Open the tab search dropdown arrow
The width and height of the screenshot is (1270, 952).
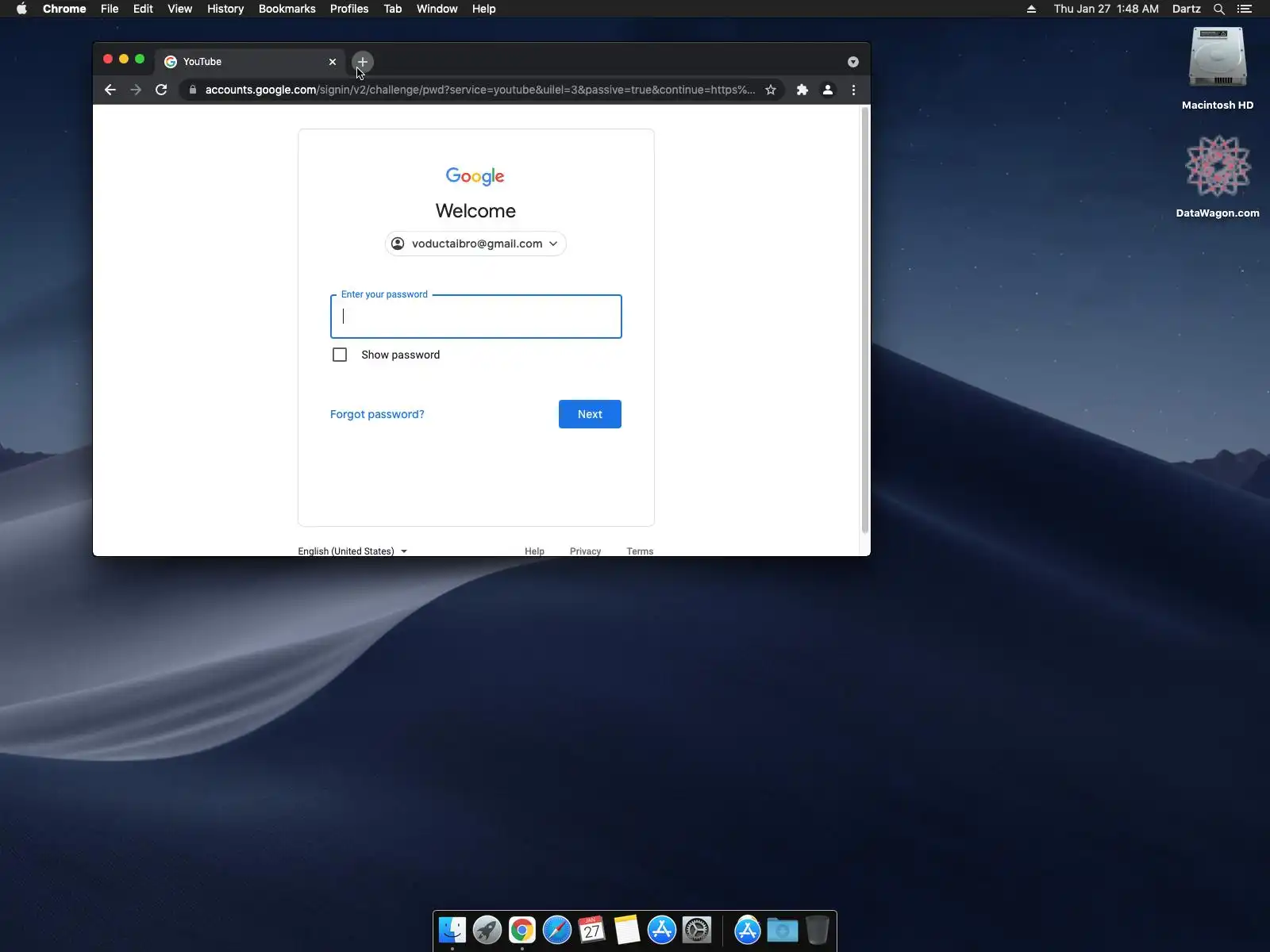click(x=853, y=62)
